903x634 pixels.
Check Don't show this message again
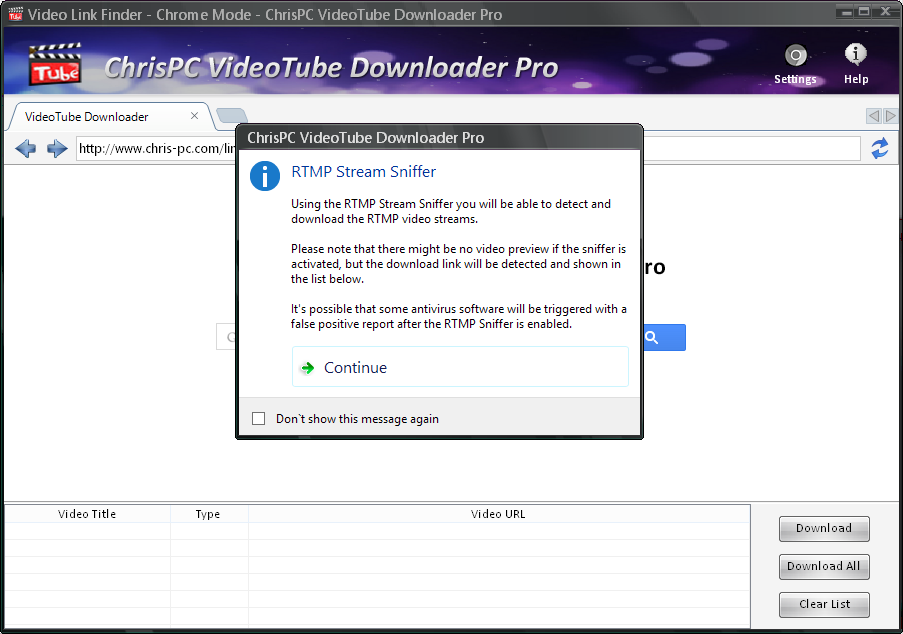pos(259,419)
